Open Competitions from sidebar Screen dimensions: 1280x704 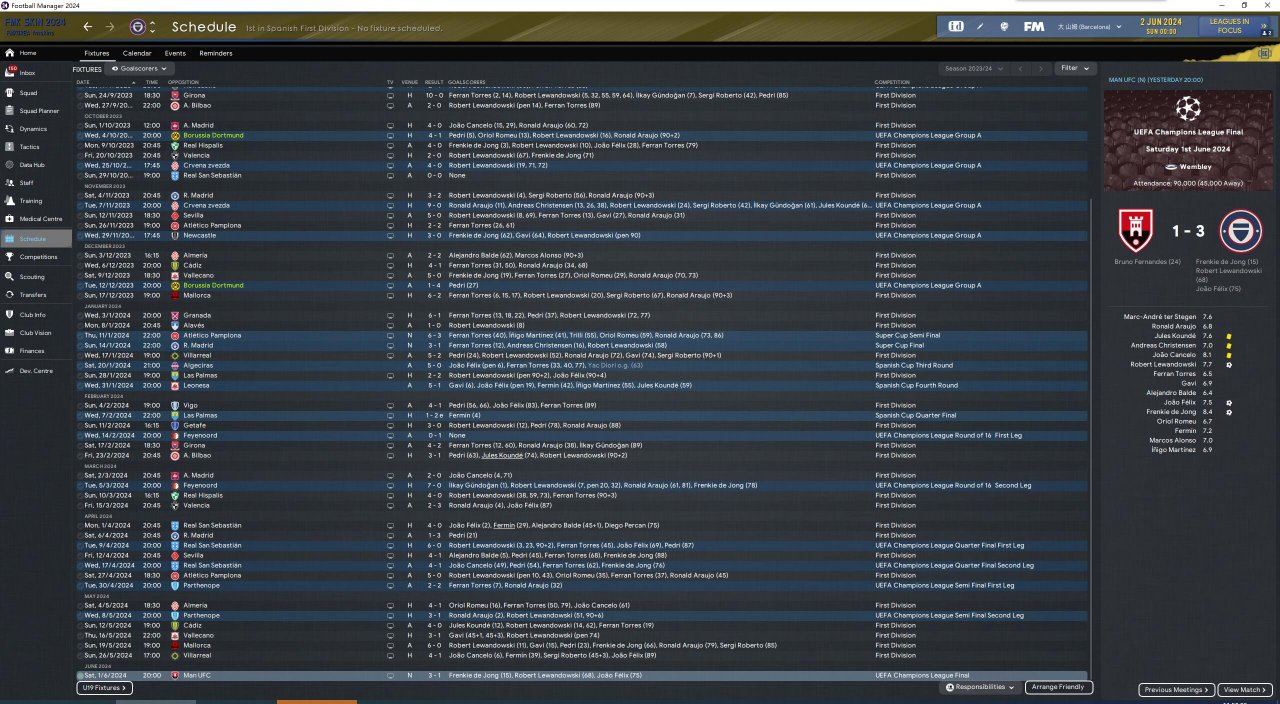coord(38,257)
